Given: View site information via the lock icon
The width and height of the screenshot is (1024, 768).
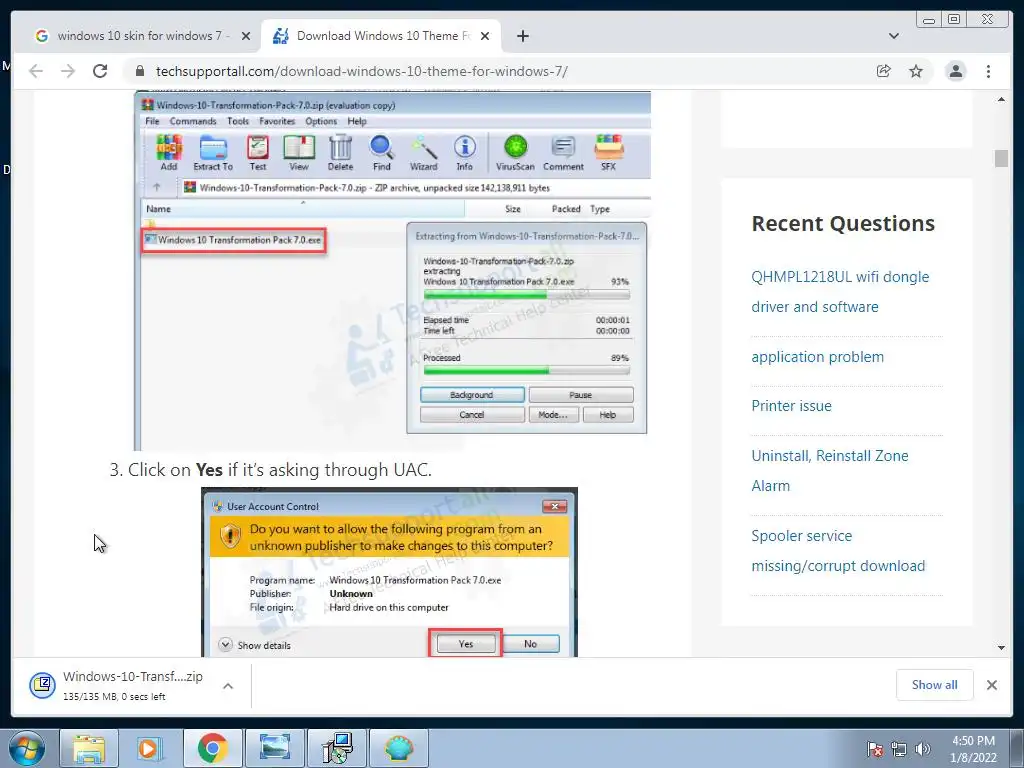Looking at the screenshot, I should click(x=140, y=71).
